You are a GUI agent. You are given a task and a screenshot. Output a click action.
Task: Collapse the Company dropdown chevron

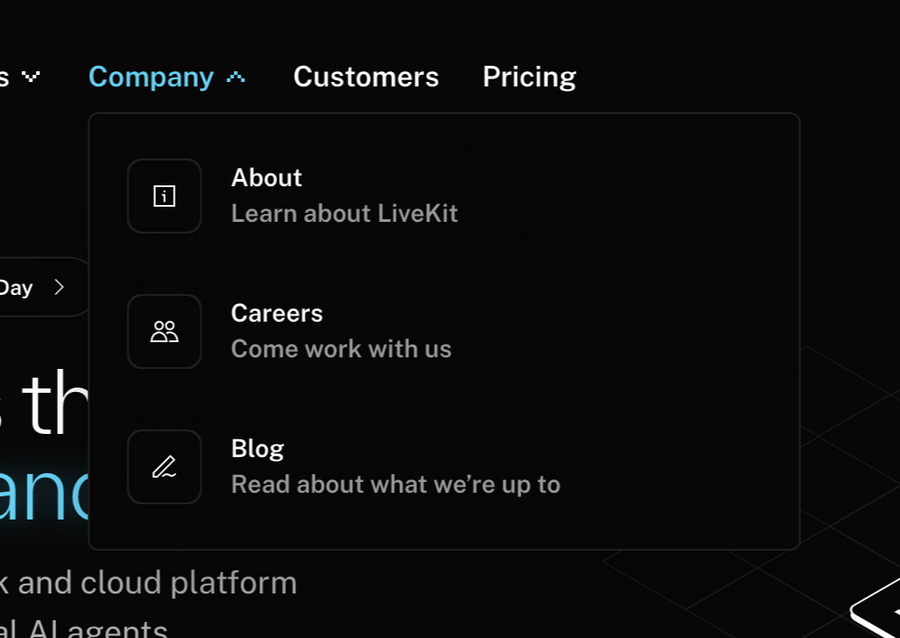[236, 76]
